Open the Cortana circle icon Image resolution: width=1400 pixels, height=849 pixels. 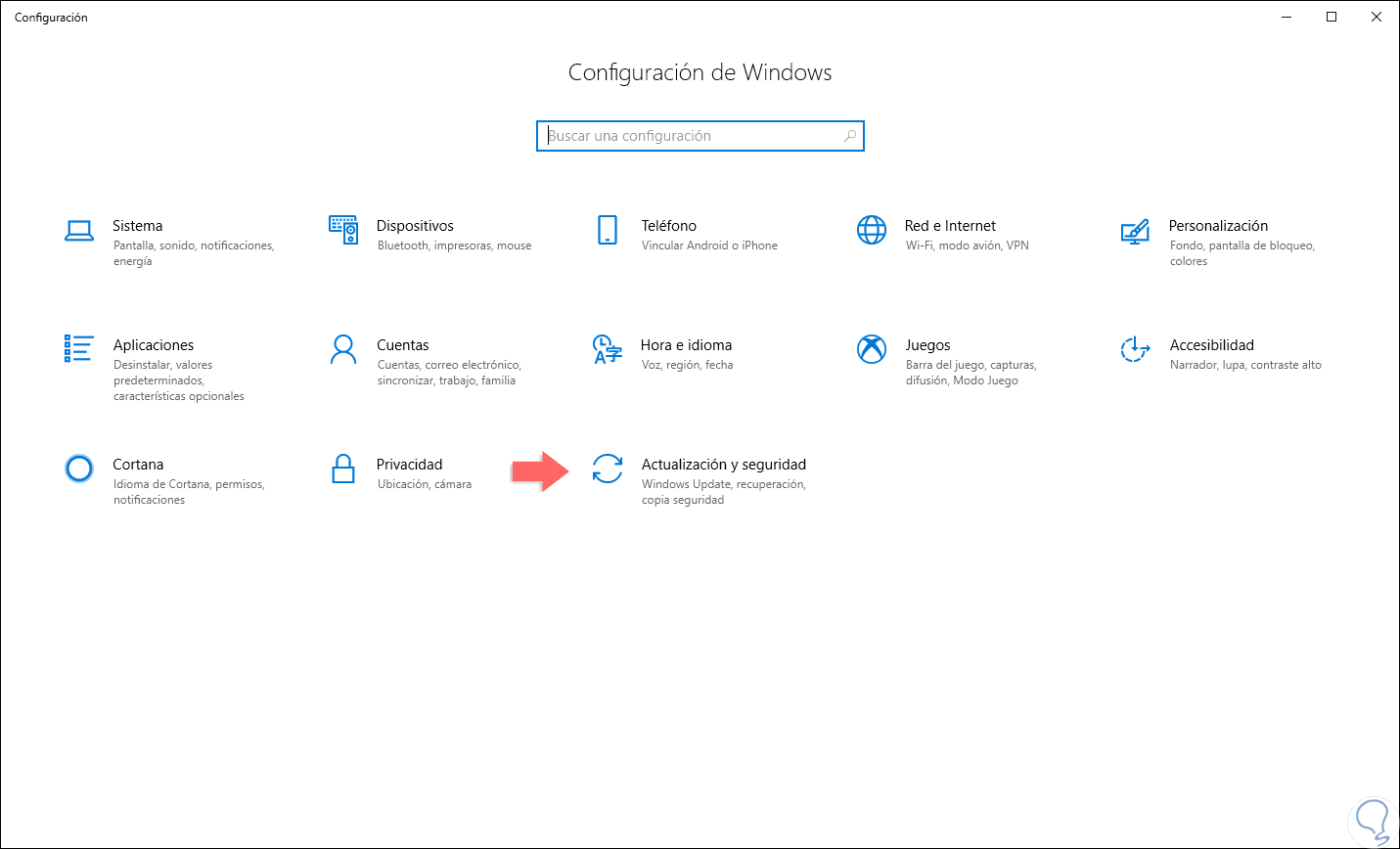click(x=79, y=469)
